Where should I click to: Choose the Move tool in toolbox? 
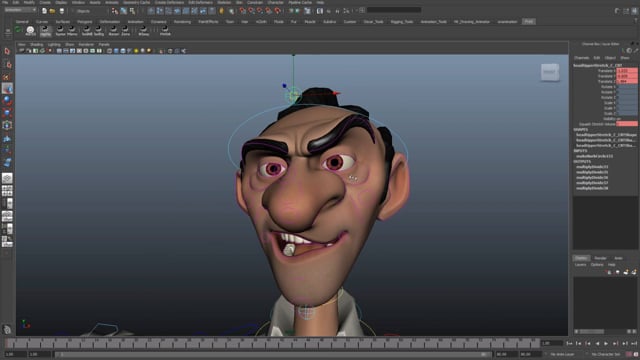(x=7, y=88)
